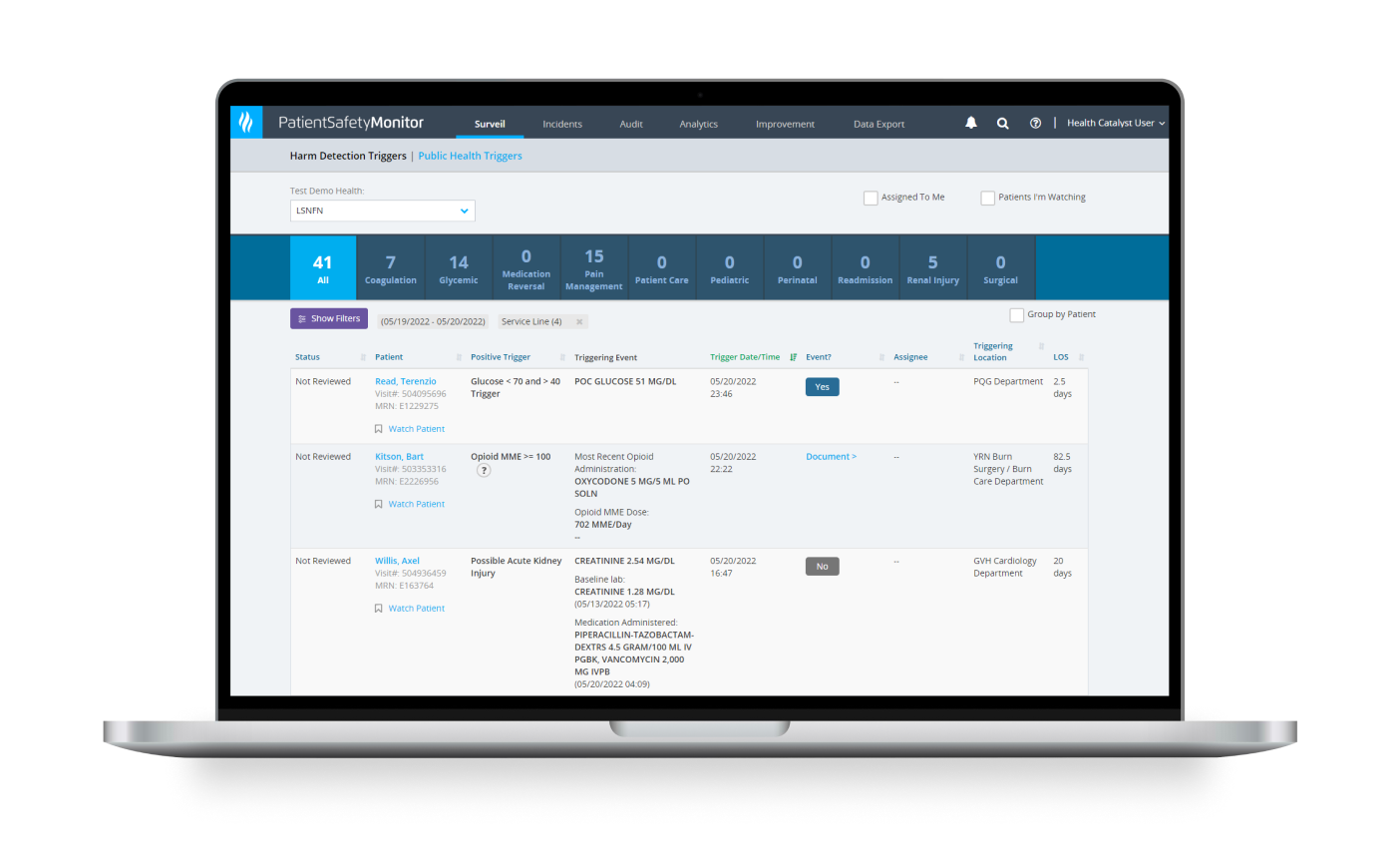Screen dimensions: 1400x868
Task: Select the 41 All triggers tile
Action: point(323,267)
